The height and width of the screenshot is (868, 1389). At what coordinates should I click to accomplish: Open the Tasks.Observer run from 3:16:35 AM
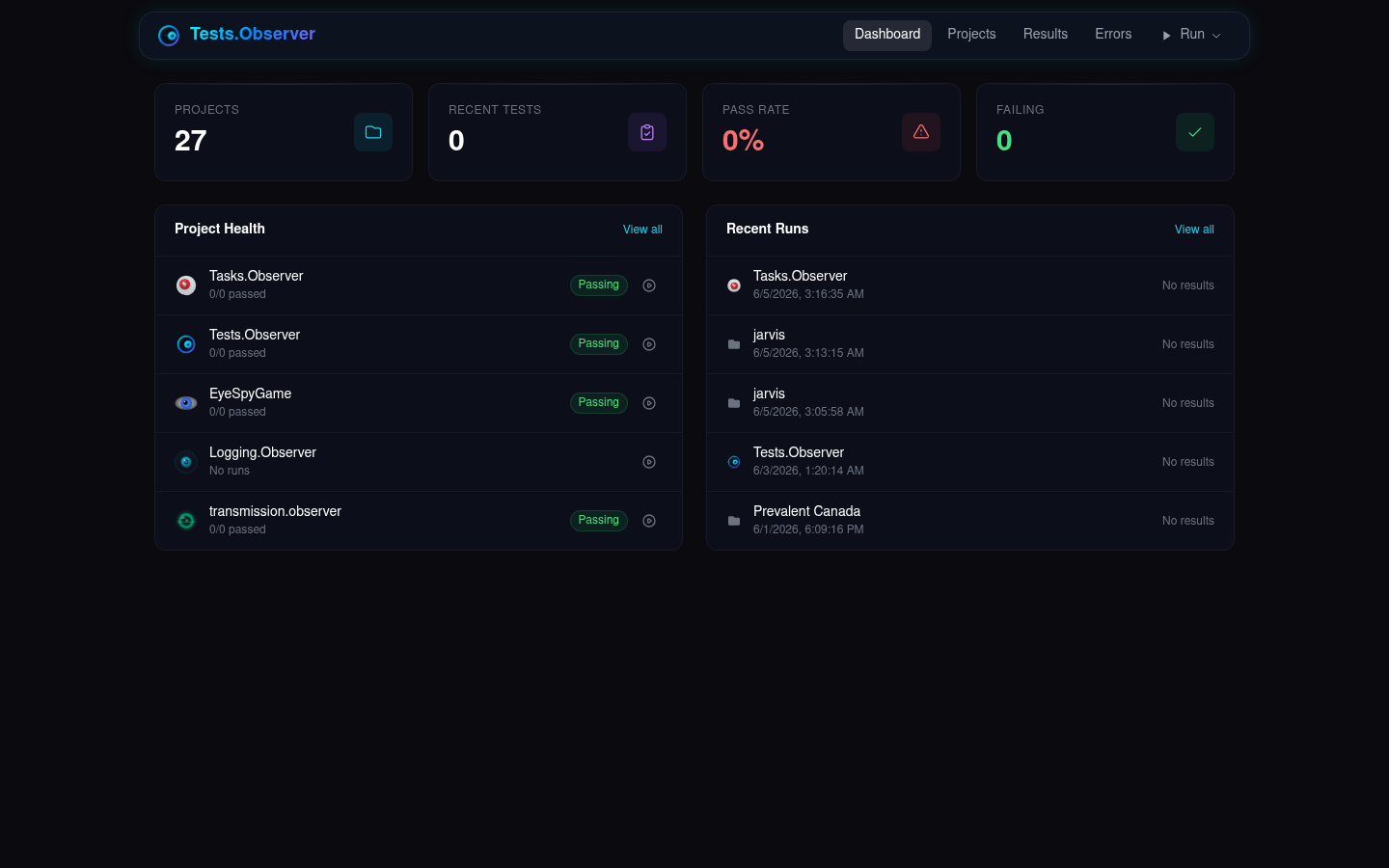[970, 285]
